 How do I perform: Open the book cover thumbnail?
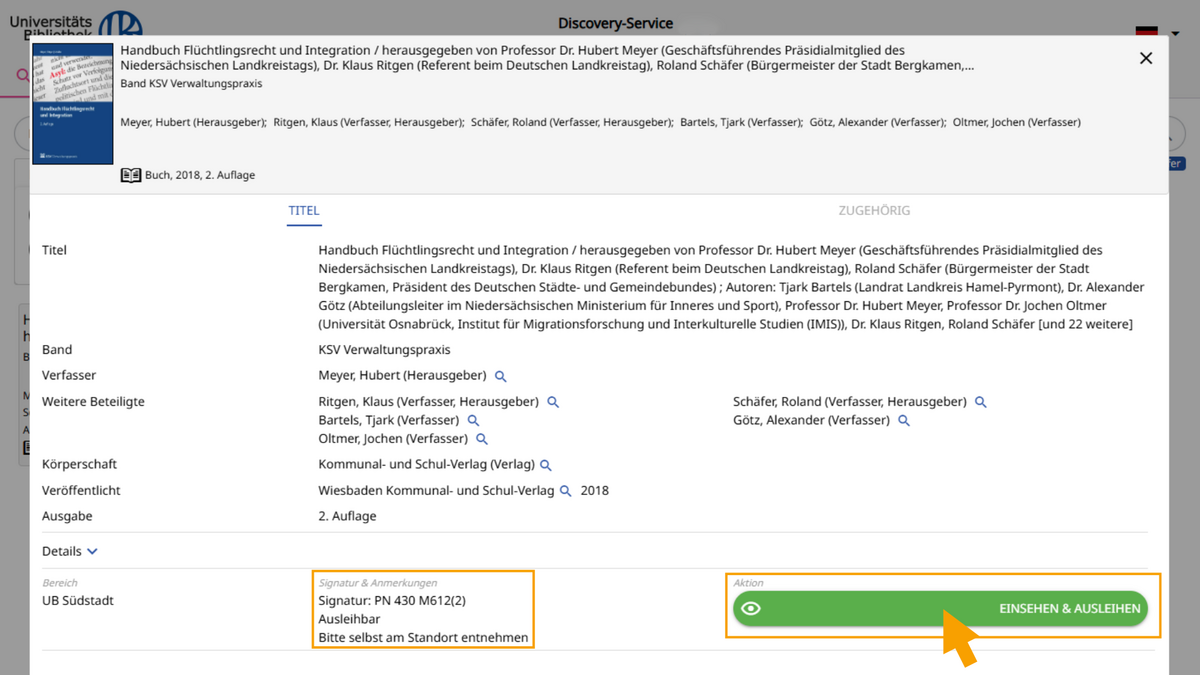(73, 104)
